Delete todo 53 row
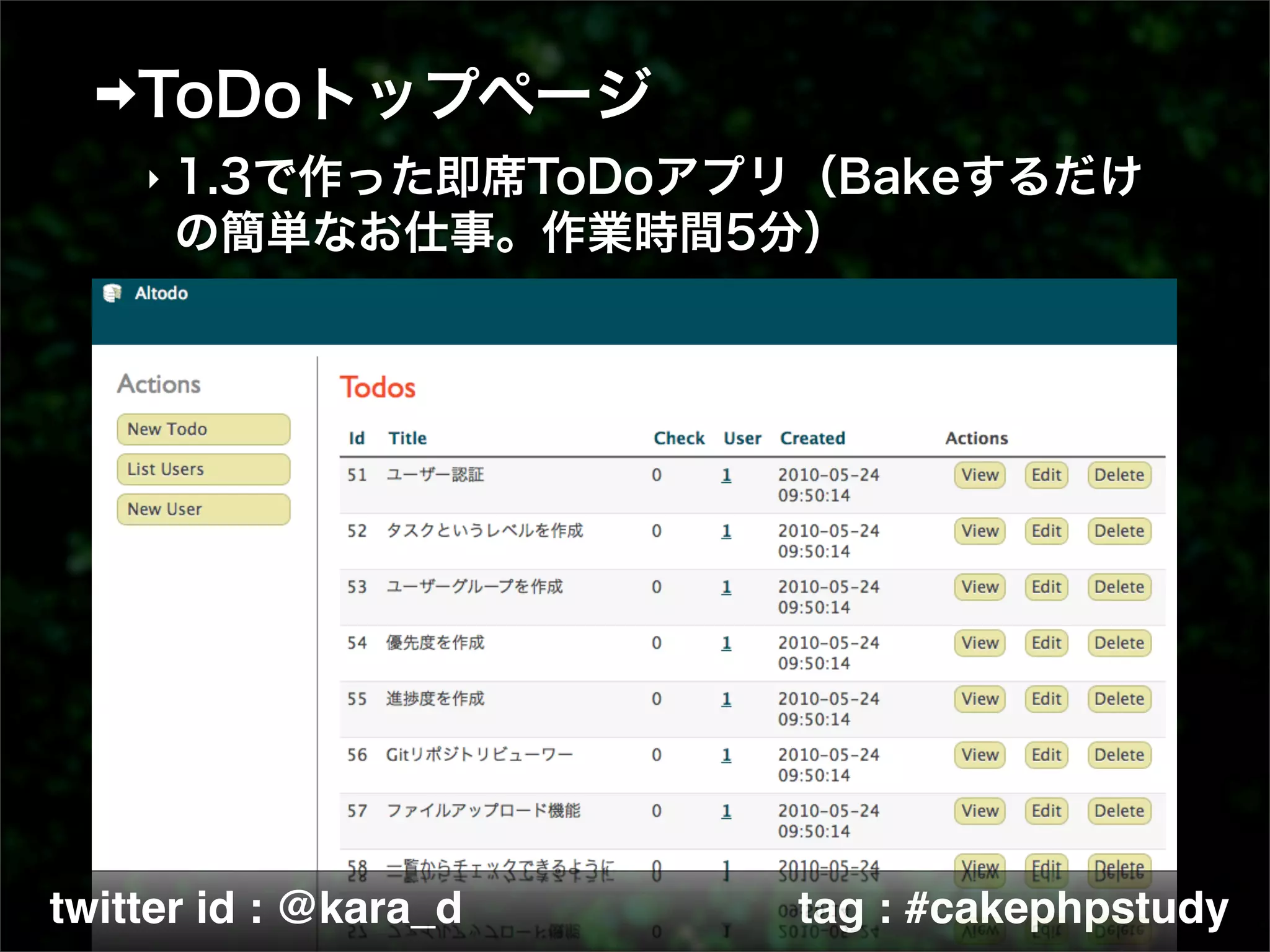Screen dimensions: 1270x952 pos(1119,587)
